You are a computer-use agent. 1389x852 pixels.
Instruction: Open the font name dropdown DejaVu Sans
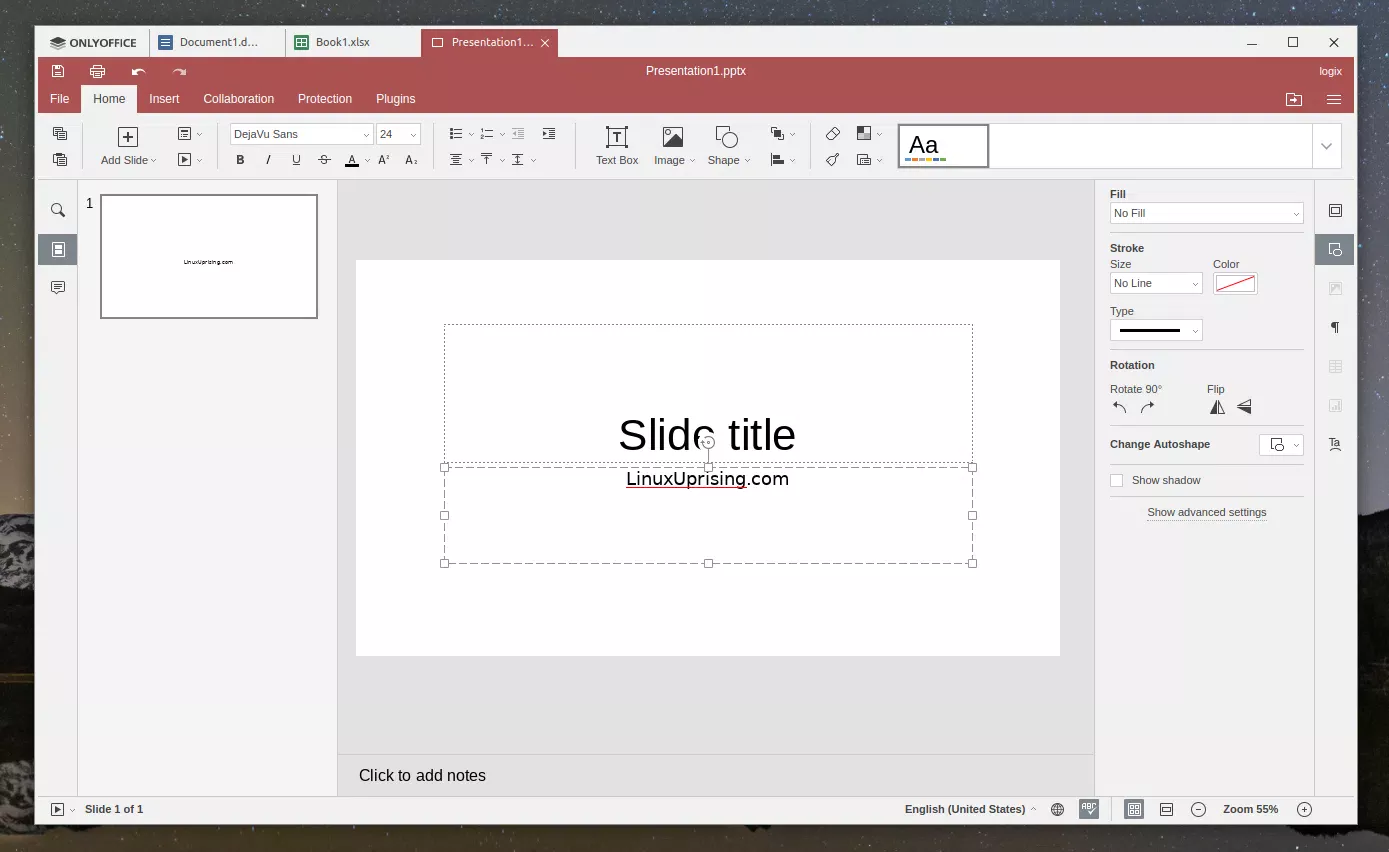tap(302, 134)
